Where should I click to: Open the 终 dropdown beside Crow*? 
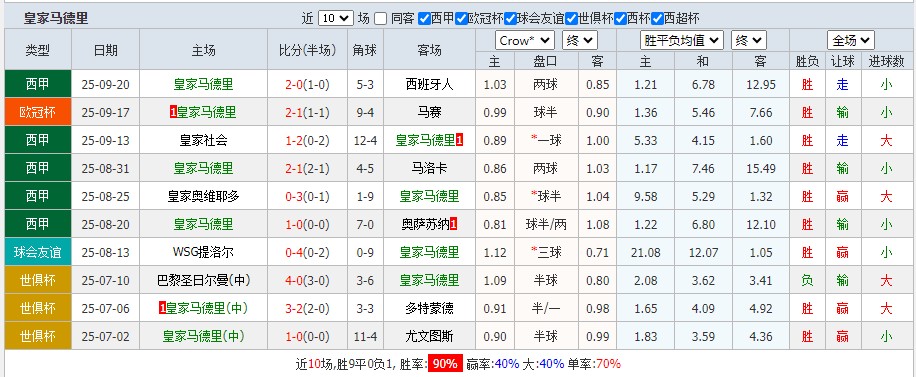tap(580, 41)
